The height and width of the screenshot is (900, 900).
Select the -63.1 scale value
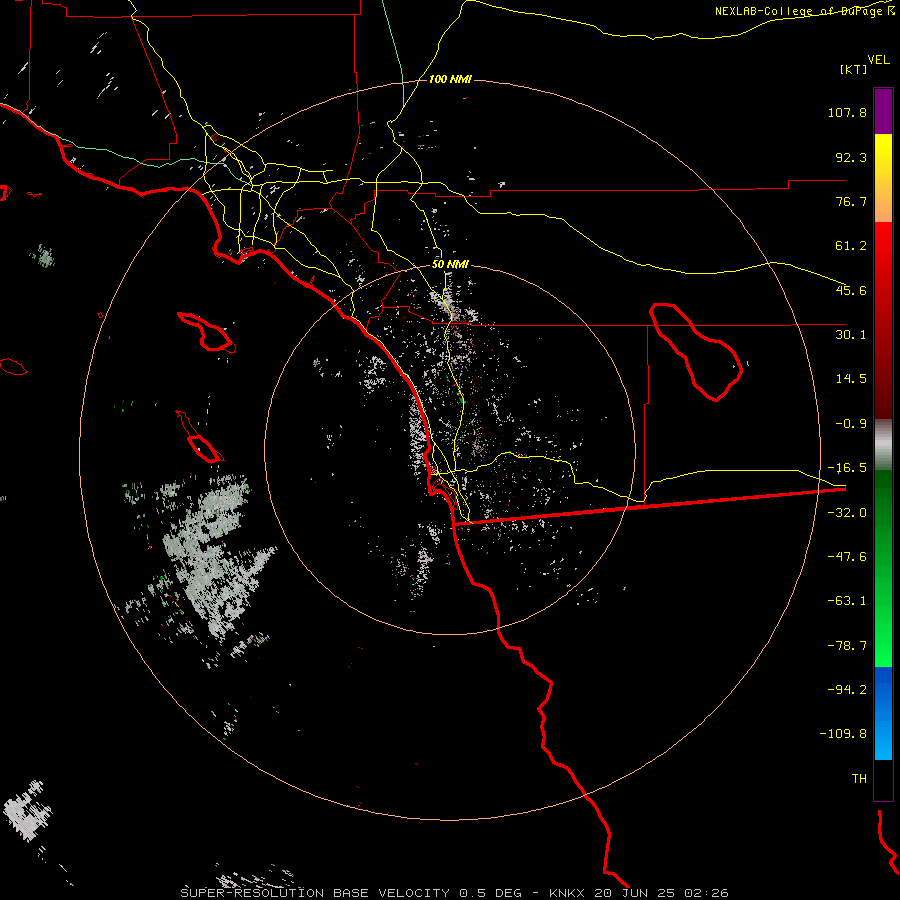847,601
